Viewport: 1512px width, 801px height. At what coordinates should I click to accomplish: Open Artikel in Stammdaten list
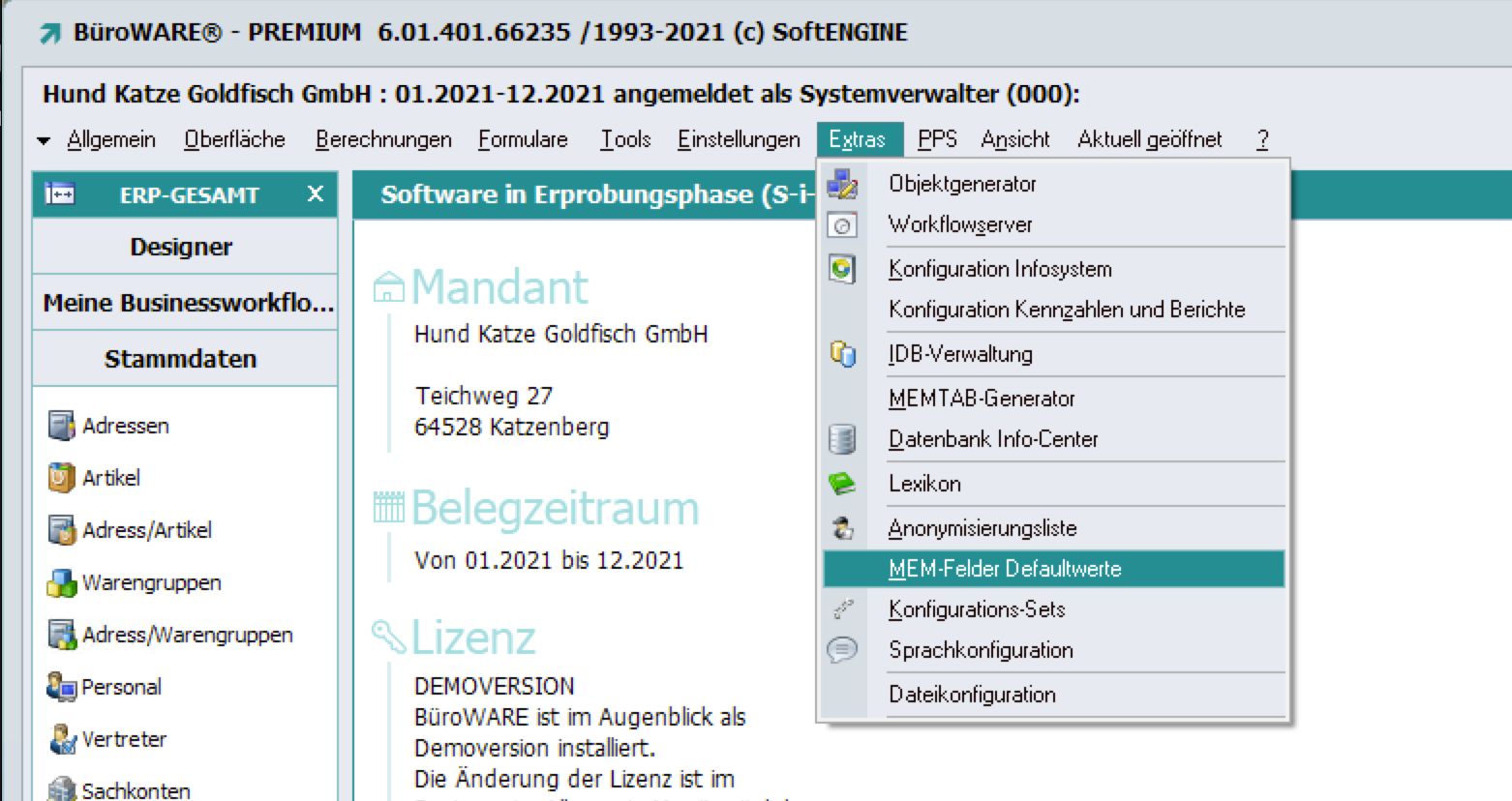point(110,478)
